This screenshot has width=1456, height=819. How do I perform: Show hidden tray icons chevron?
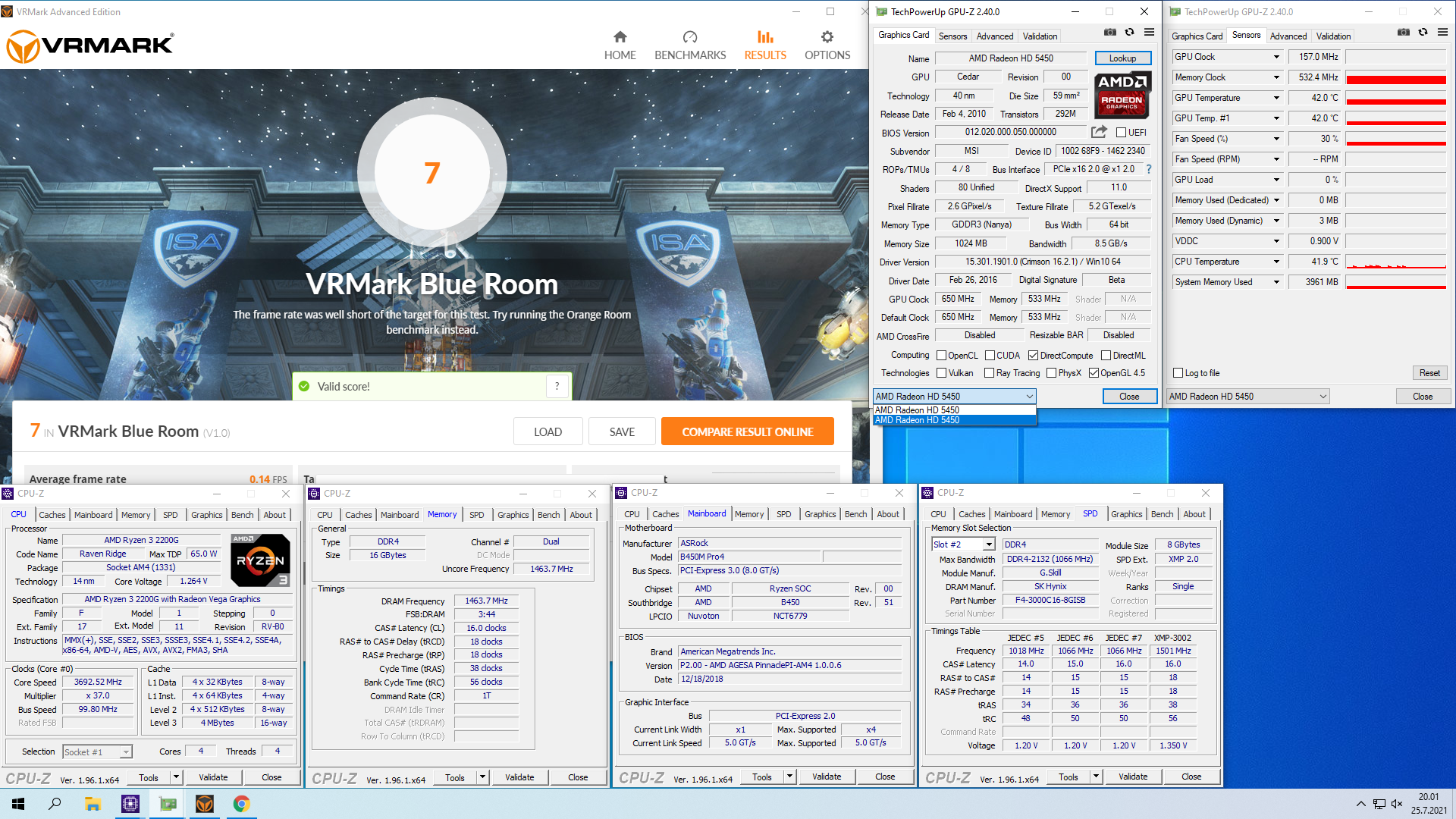point(1361,804)
